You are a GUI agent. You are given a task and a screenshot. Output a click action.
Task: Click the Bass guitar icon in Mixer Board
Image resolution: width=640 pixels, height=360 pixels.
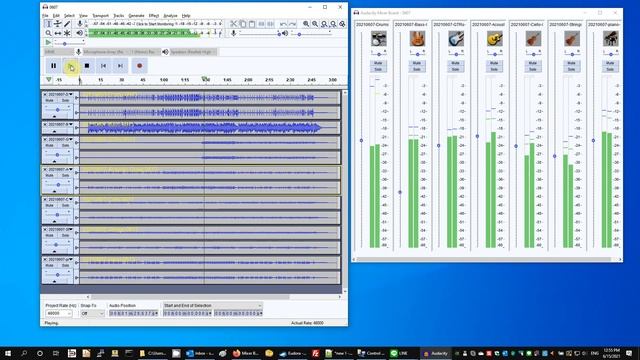click(417, 39)
